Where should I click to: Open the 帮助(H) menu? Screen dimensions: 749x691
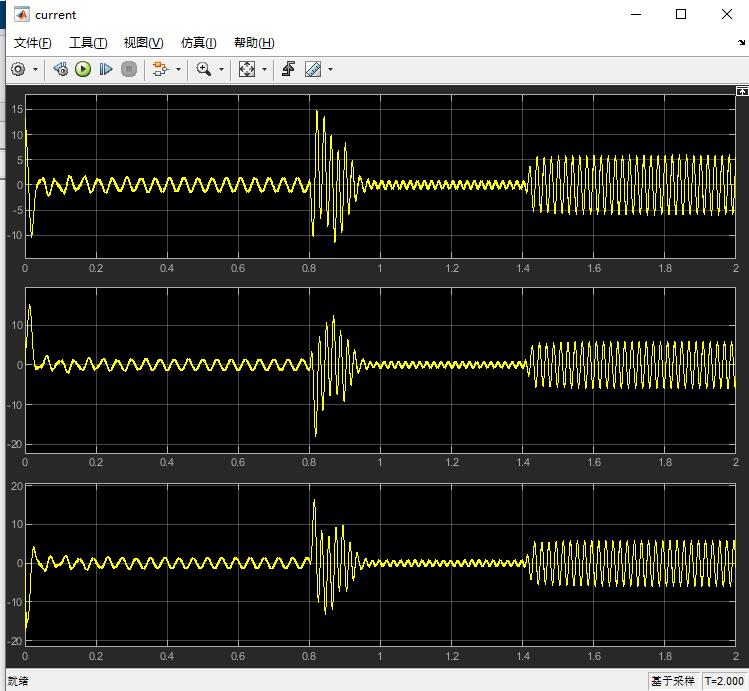[x=254, y=43]
